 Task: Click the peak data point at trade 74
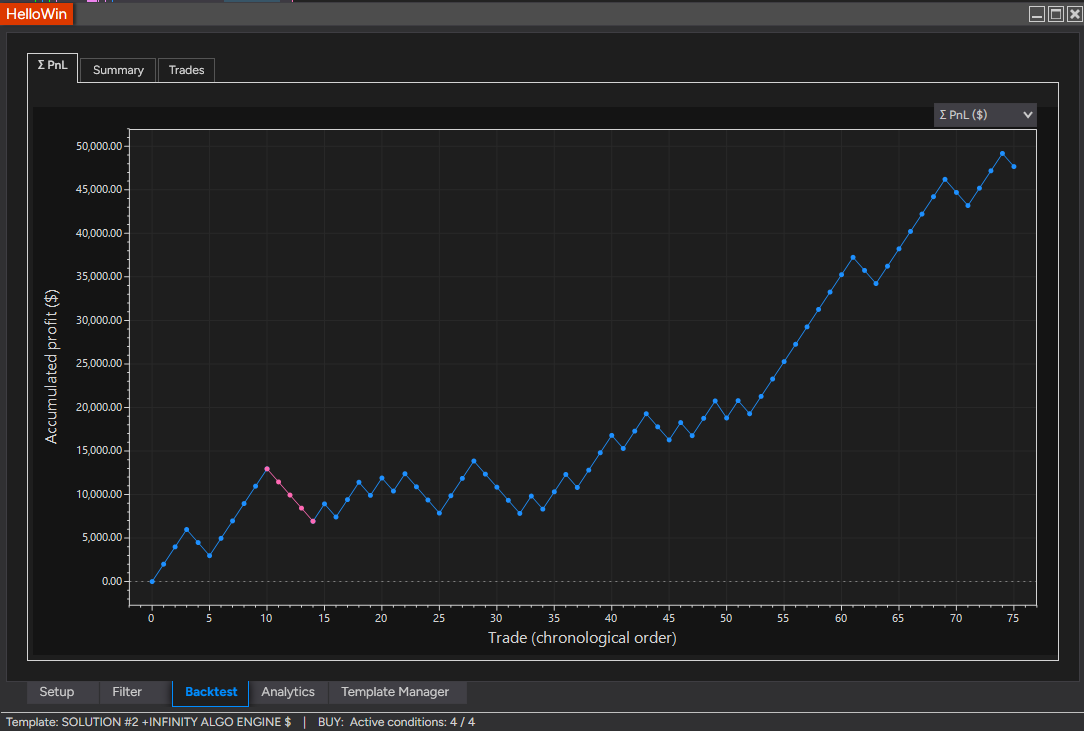coord(1002,154)
